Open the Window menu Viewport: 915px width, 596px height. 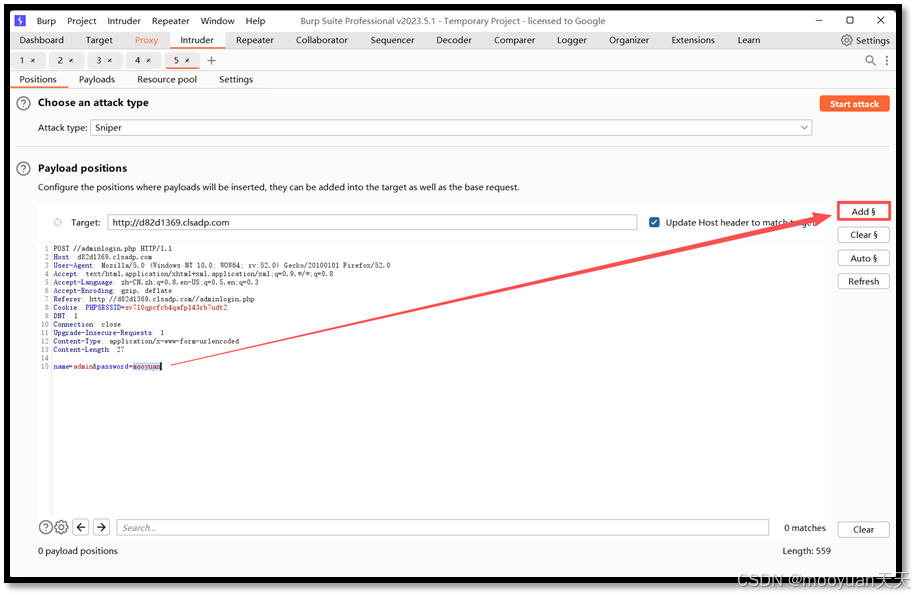coord(217,21)
